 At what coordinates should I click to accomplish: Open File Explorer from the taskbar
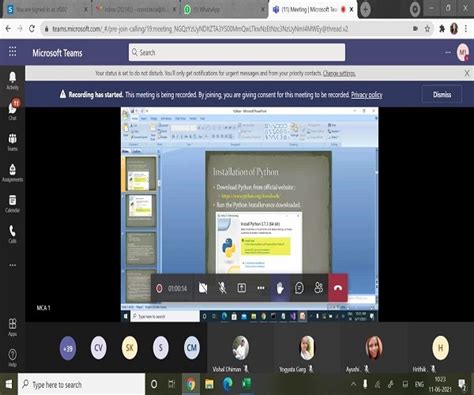[209, 384]
